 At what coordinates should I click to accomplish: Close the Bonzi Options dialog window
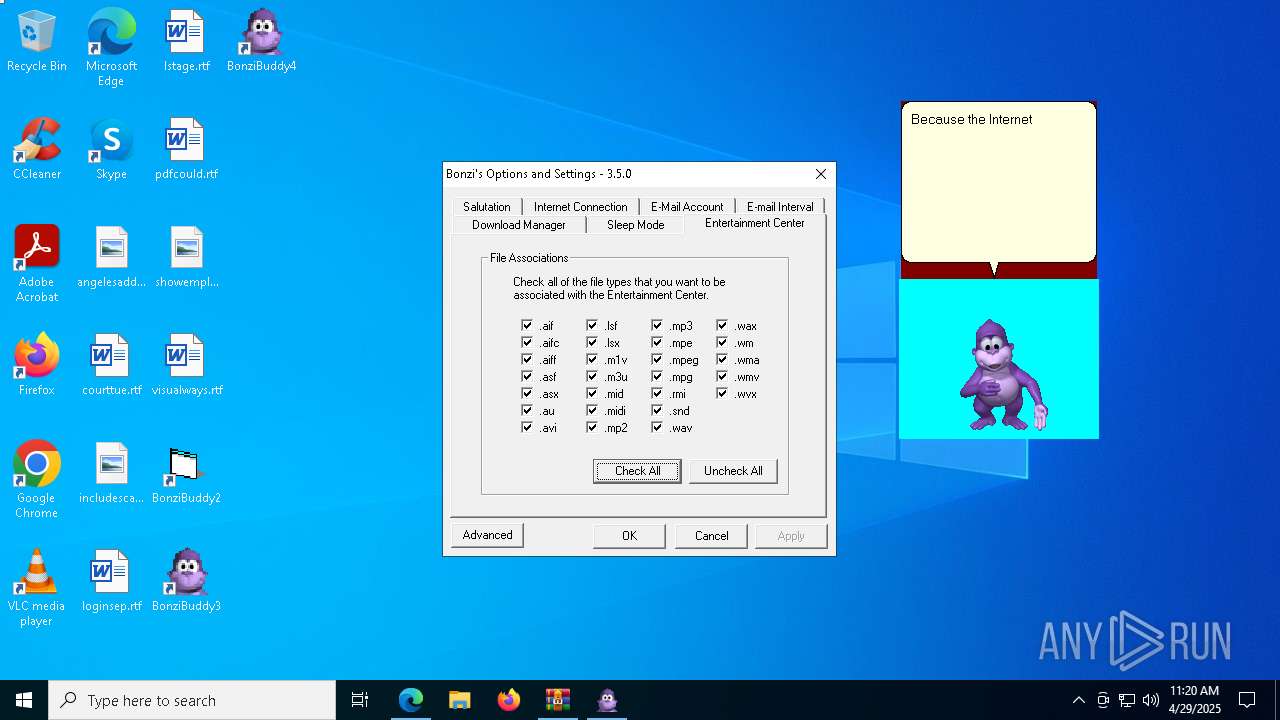[x=821, y=174]
